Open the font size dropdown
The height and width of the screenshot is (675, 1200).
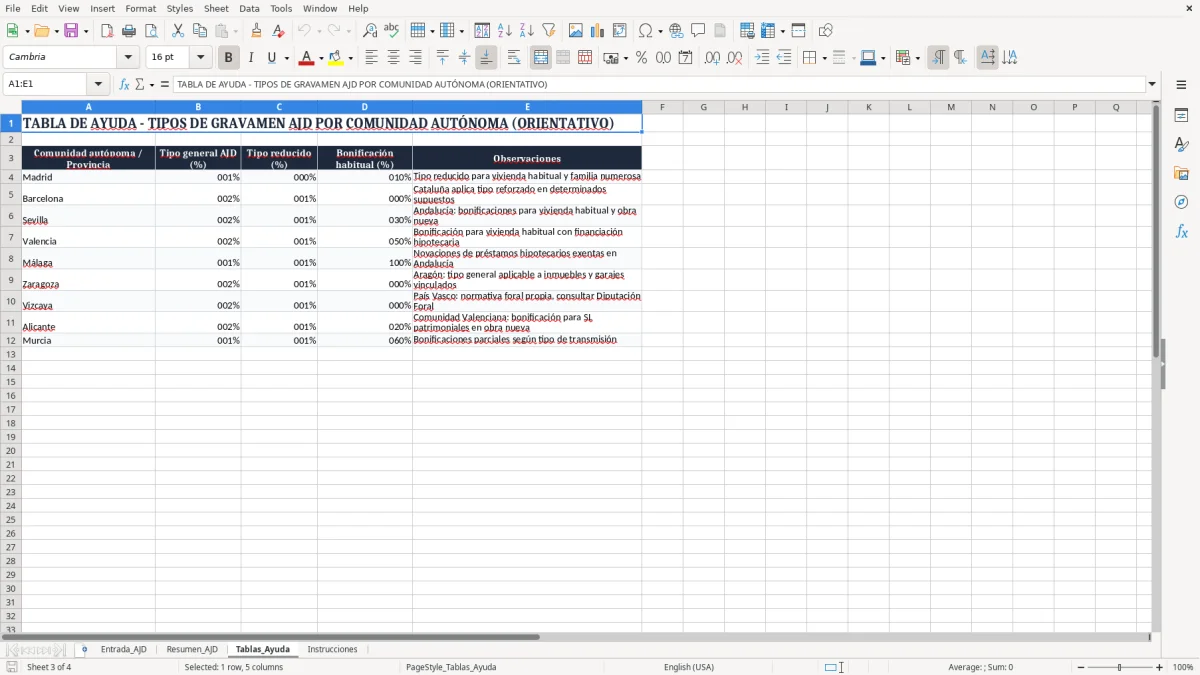click(x=201, y=58)
